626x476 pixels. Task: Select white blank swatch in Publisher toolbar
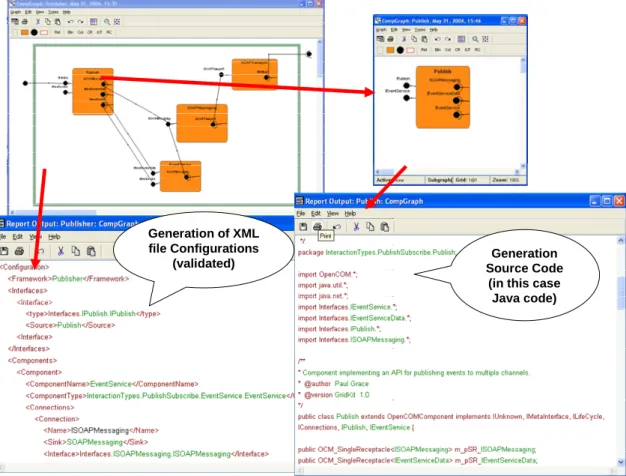point(15,32)
